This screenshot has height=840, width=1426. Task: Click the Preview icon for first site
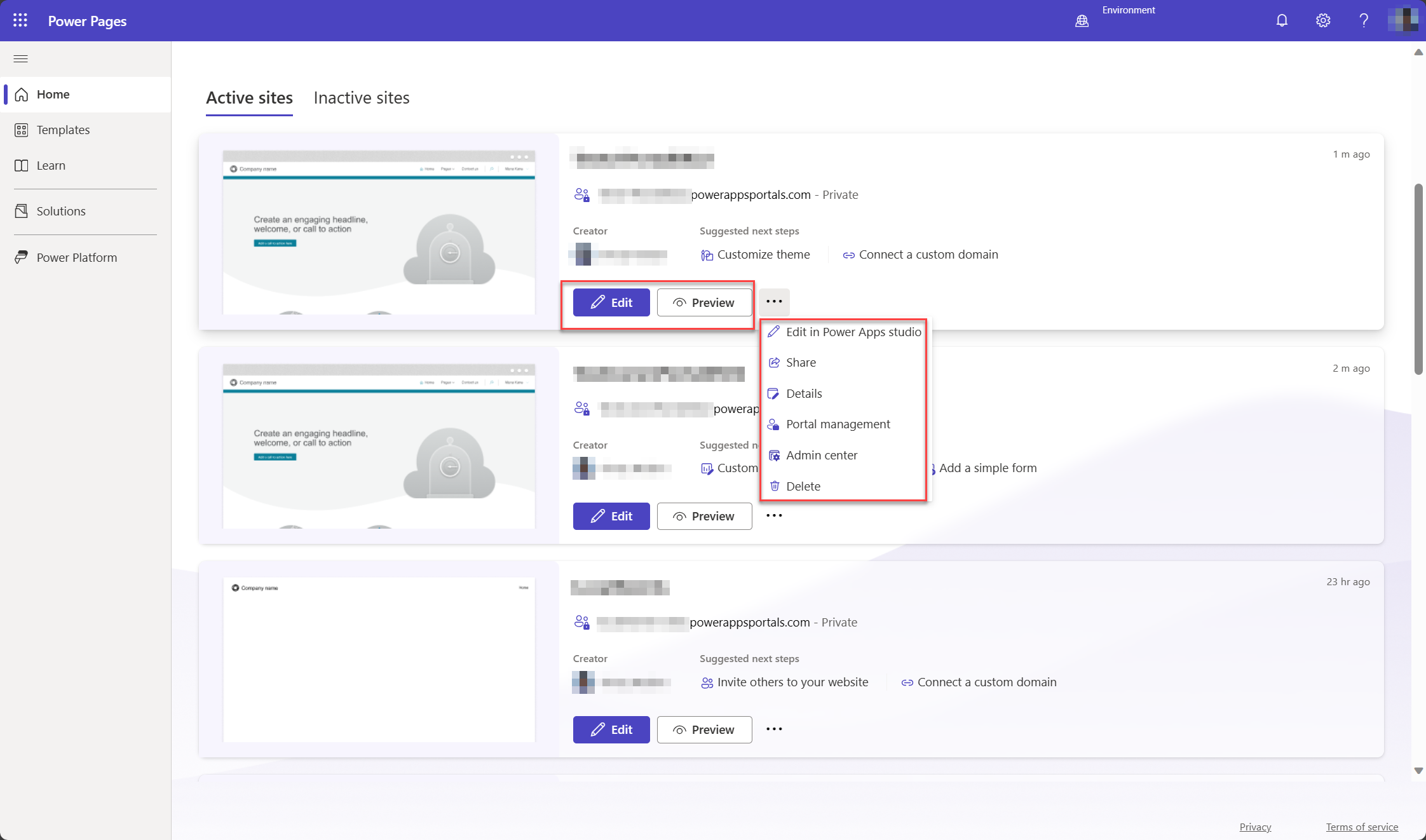pyautogui.click(x=679, y=302)
